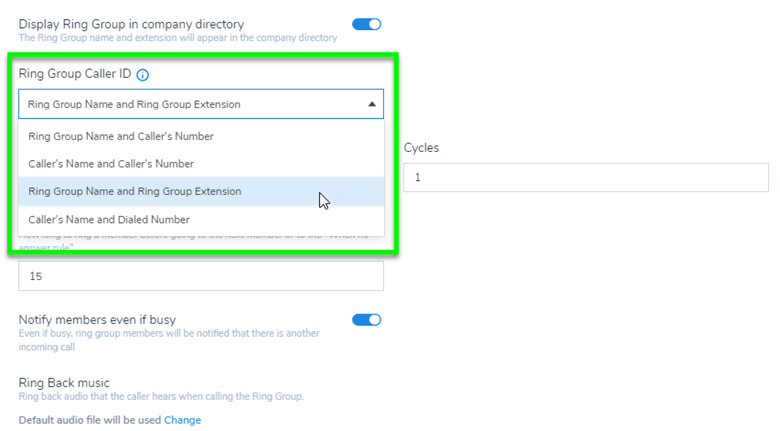Open the Ring Group Caller ID combo box
The image size is (780, 431).
(200, 104)
